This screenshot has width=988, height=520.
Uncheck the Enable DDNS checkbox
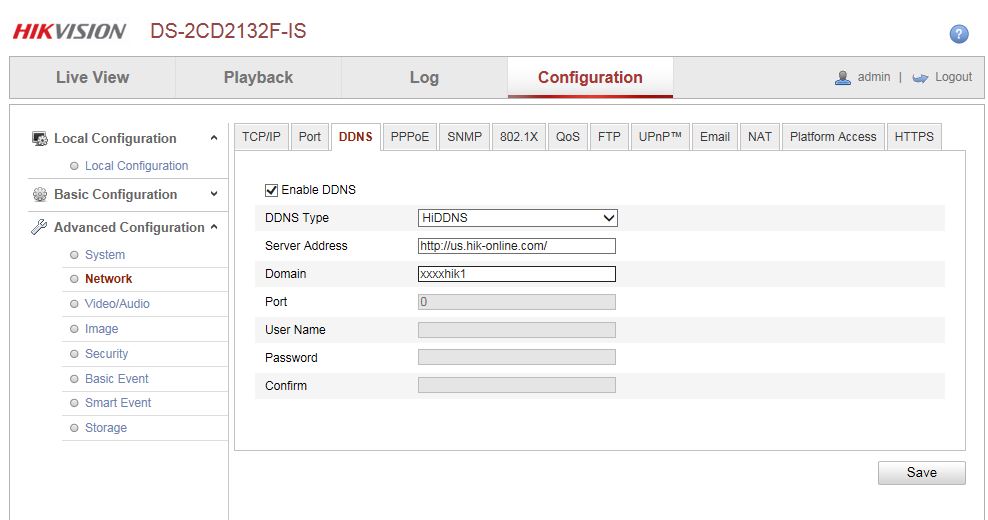(271, 190)
